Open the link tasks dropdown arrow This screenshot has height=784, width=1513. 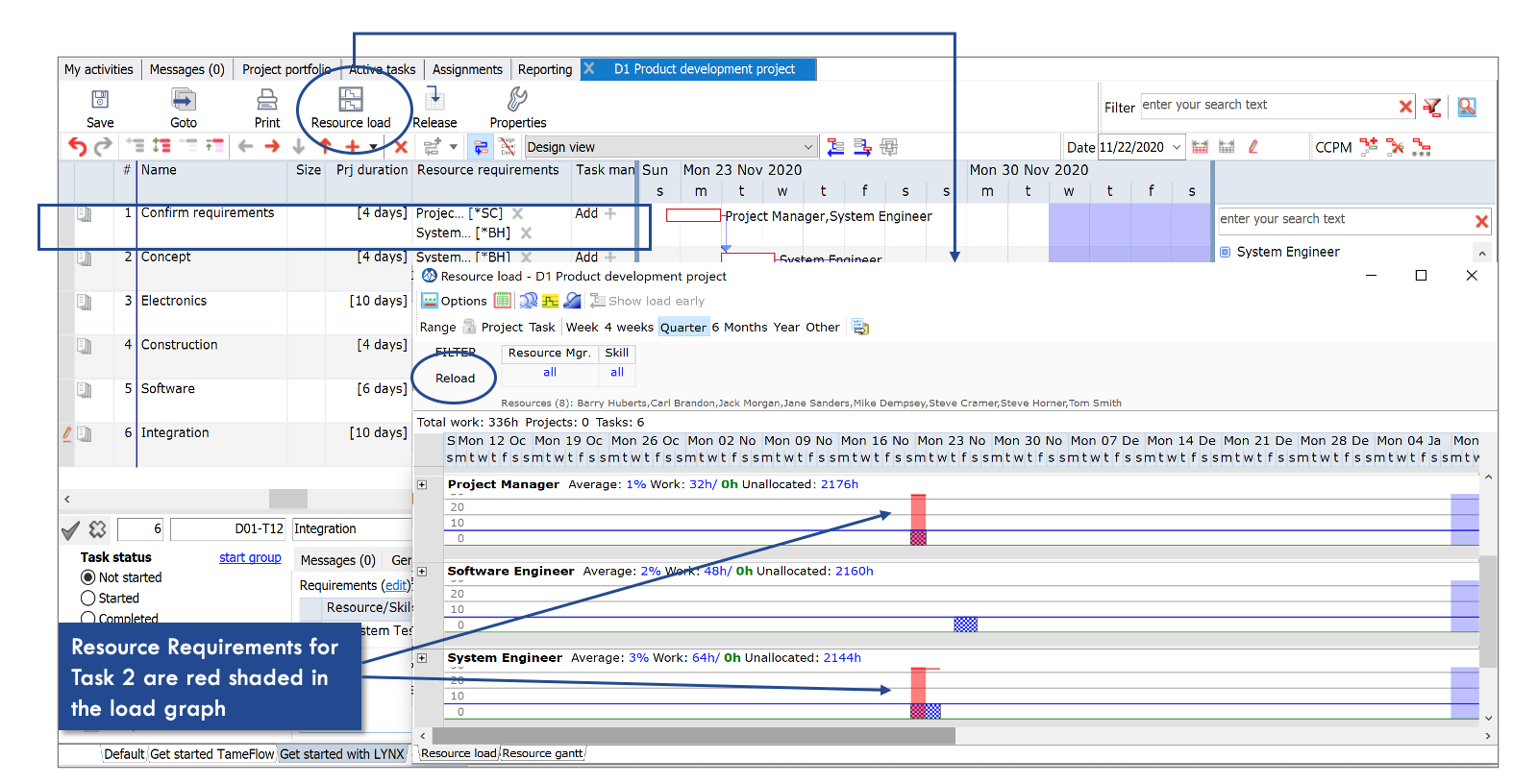454,147
